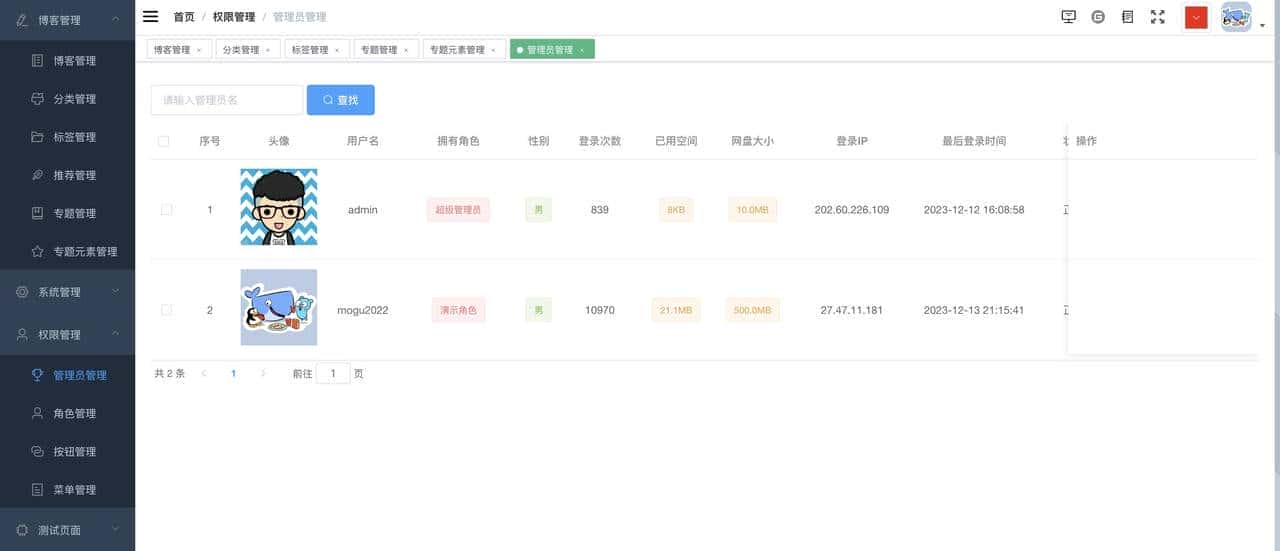The image size is (1280, 551).
Task: Check the admin row checkbox
Action: (166, 209)
